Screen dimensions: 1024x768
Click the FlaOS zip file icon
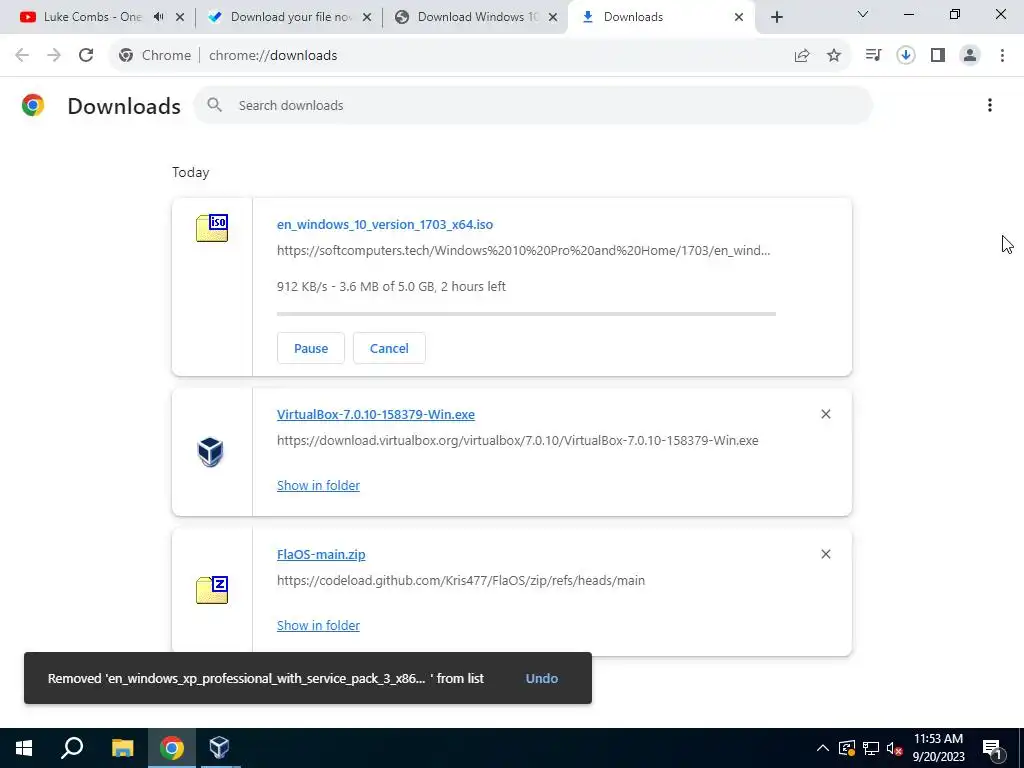[212, 590]
